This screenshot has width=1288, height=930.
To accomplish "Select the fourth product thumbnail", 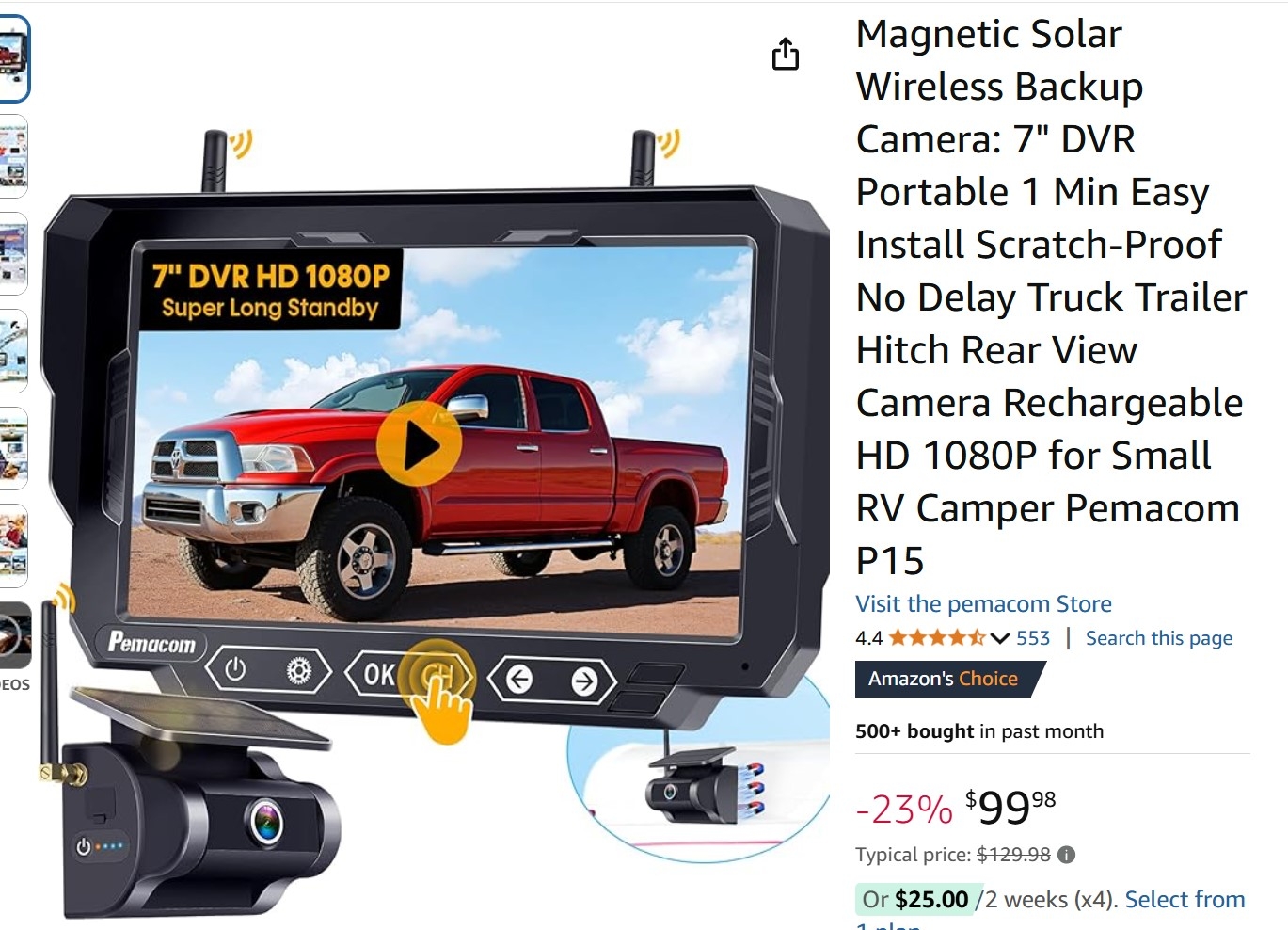I will 13,351.
